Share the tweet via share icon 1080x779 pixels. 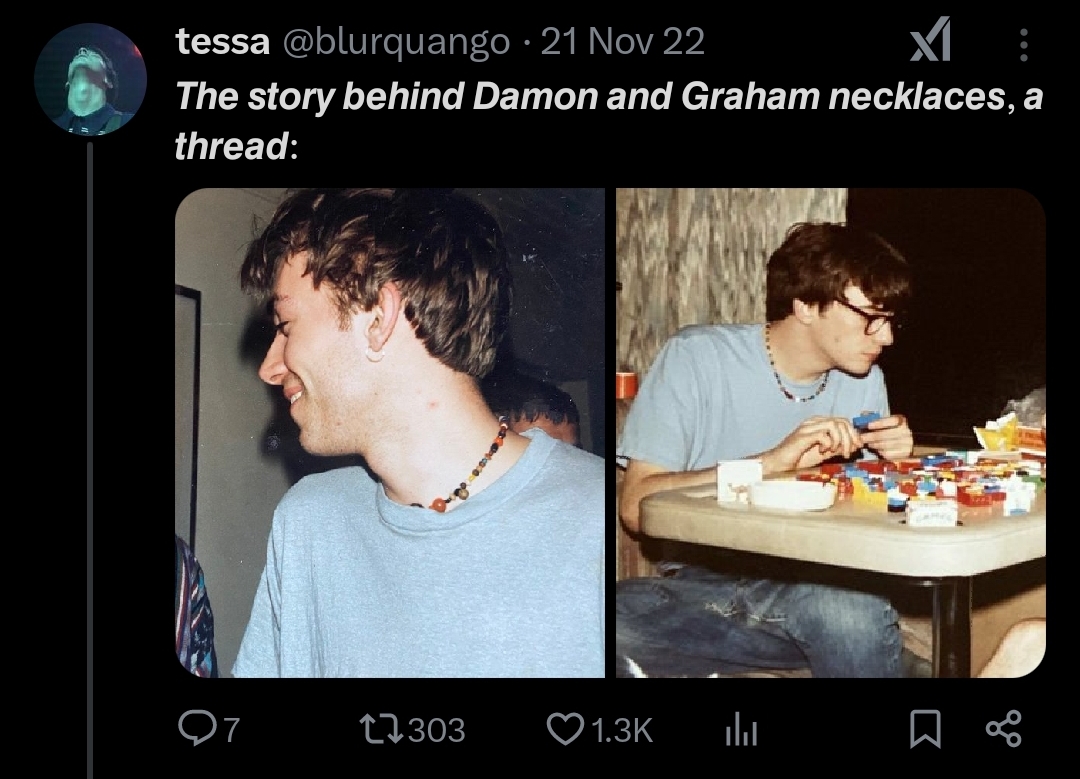click(1004, 729)
